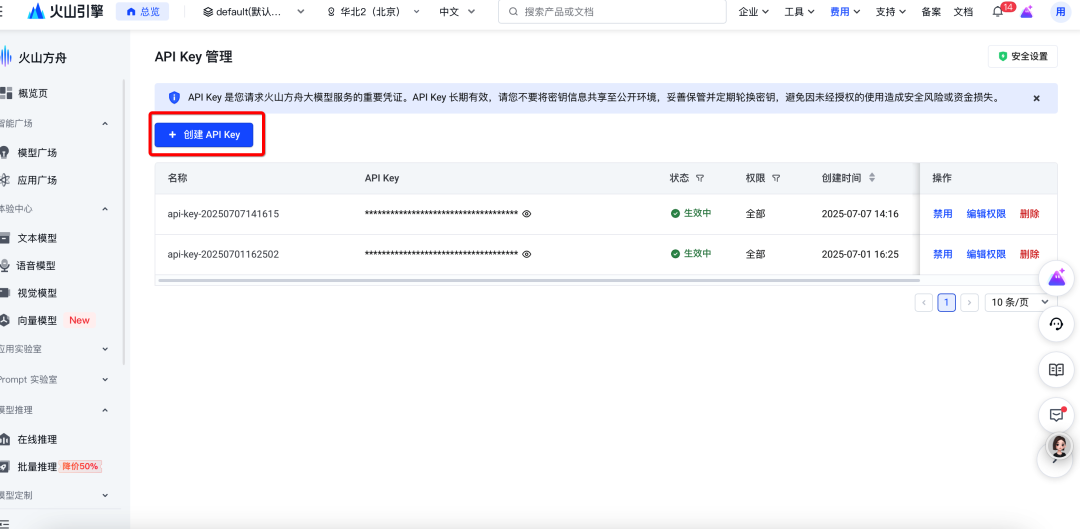Click the floating avatar assistant icon
The image size is (1080, 529).
[1060, 446]
